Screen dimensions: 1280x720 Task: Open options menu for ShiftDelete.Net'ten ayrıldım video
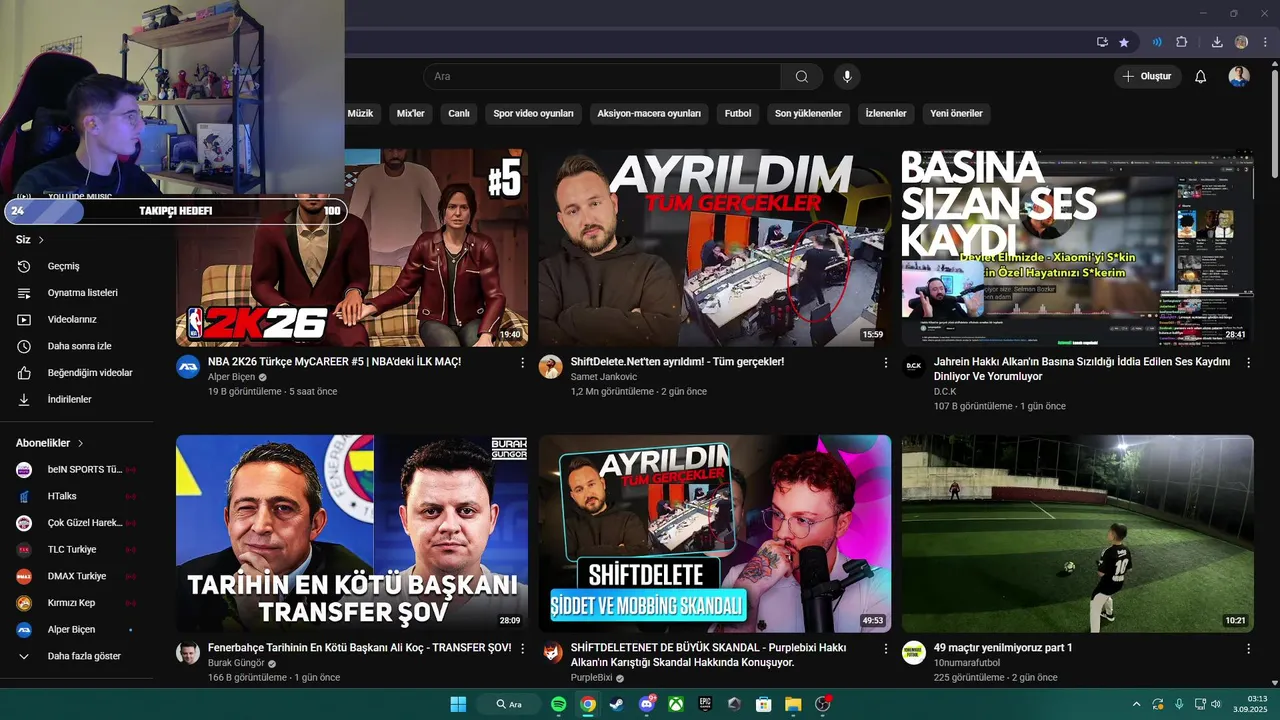click(885, 363)
